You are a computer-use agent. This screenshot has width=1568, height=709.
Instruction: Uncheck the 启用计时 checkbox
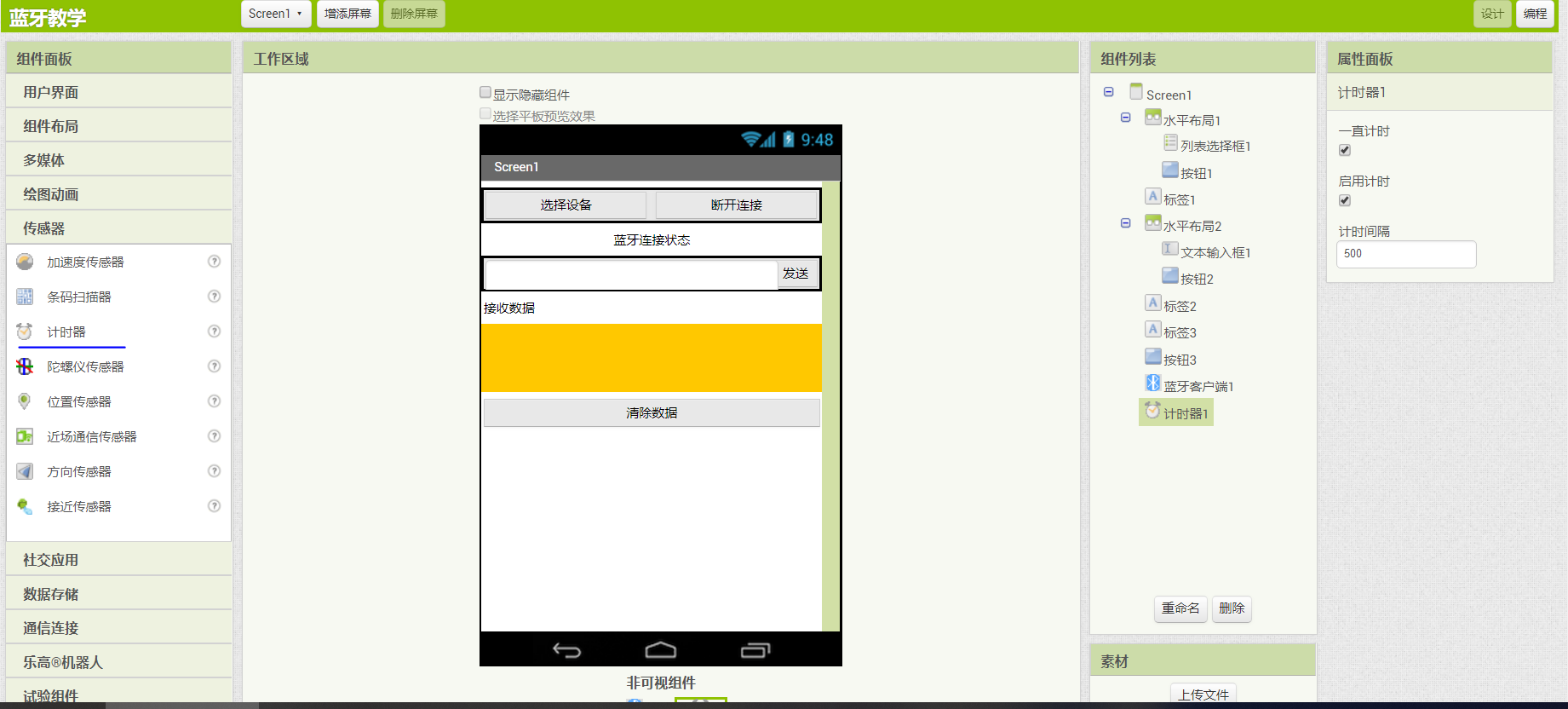[x=1345, y=200]
